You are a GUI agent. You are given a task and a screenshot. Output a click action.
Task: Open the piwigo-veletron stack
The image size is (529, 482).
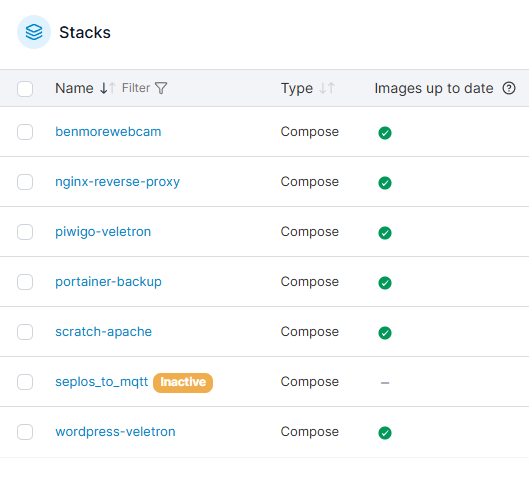(x=103, y=232)
